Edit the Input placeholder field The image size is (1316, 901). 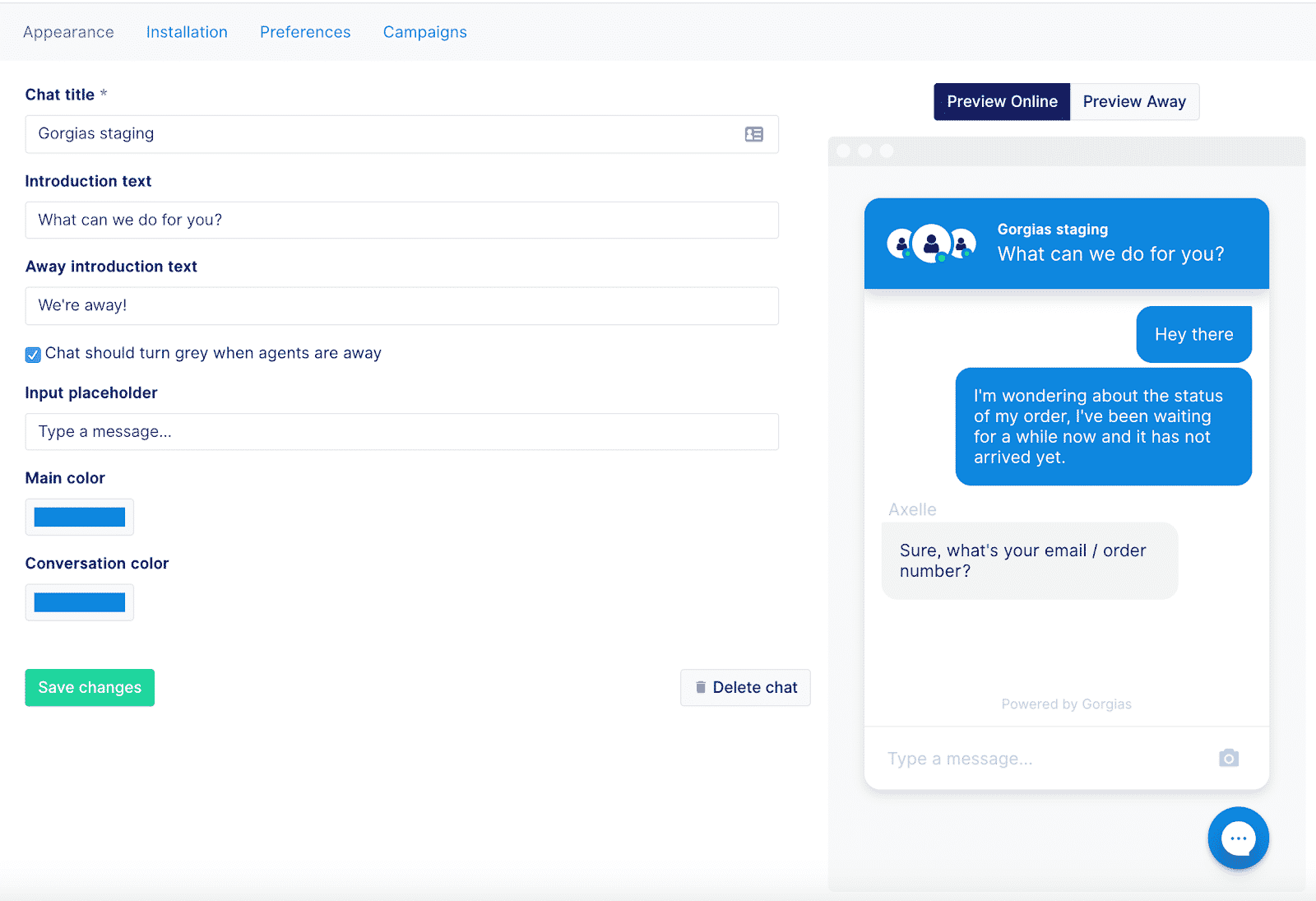click(x=401, y=432)
